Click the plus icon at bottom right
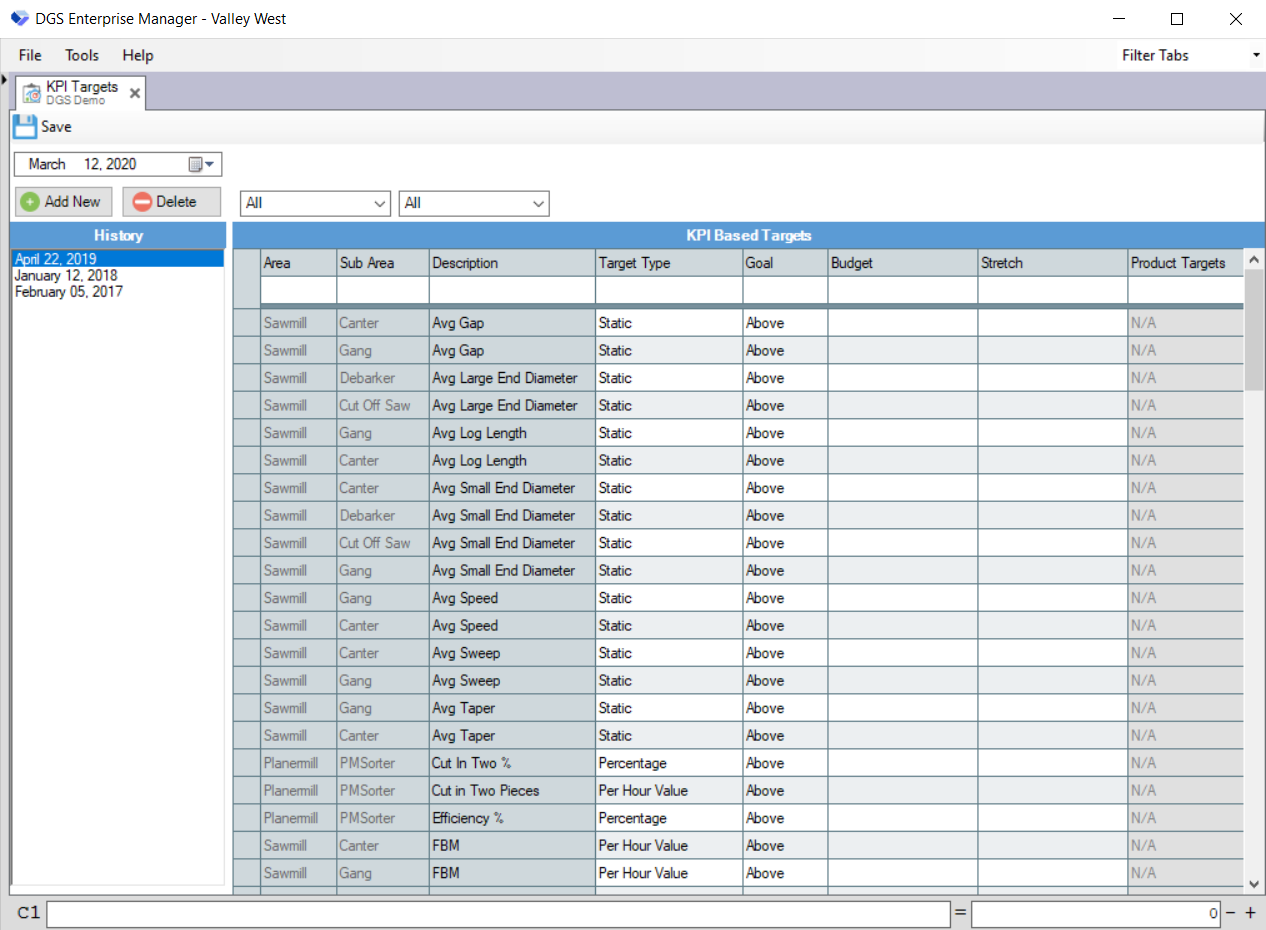Screen dimensions: 1266x930 (x=1249, y=913)
